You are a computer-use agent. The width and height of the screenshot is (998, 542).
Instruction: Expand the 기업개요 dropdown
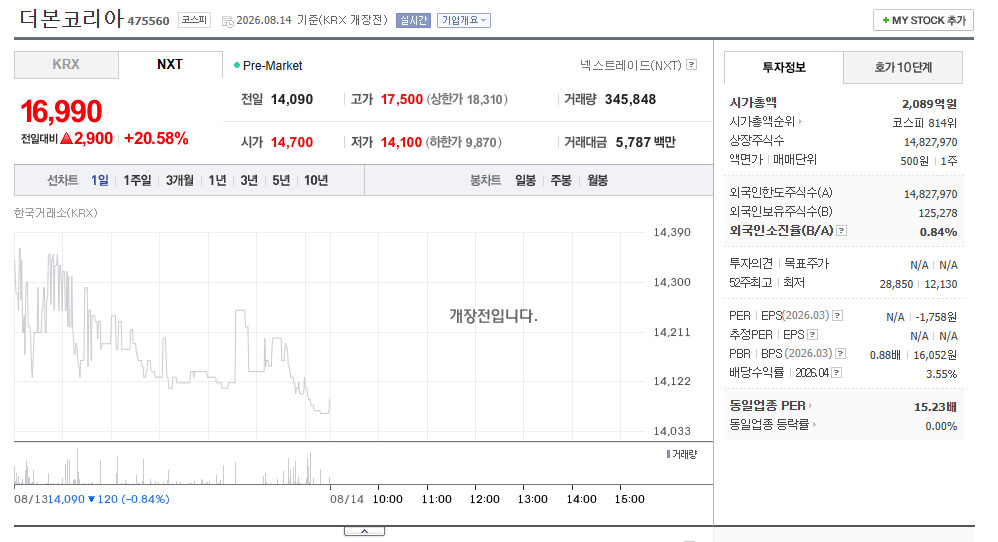(463, 20)
